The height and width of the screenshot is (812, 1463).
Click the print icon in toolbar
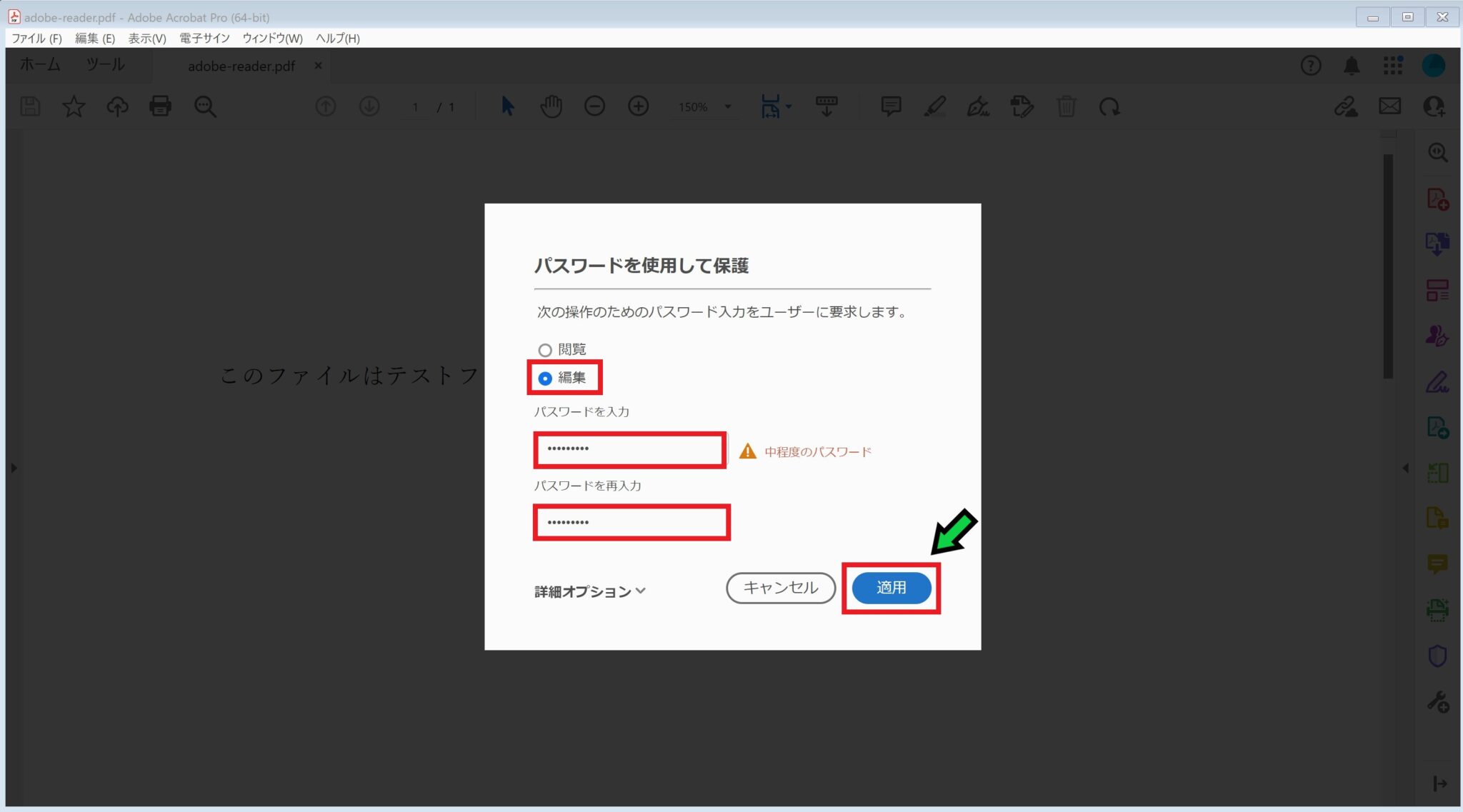tap(160, 106)
